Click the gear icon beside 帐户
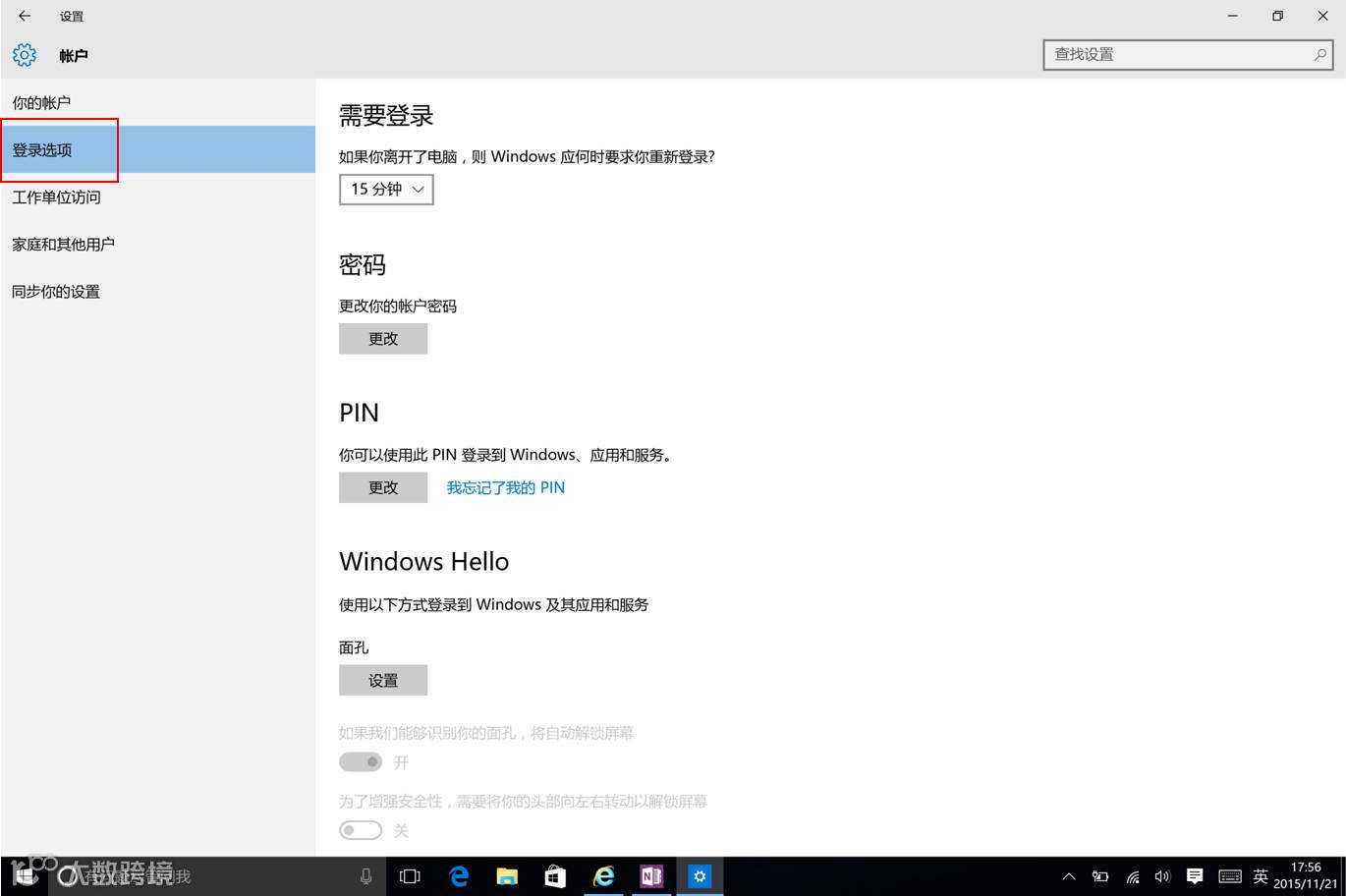 (25, 55)
